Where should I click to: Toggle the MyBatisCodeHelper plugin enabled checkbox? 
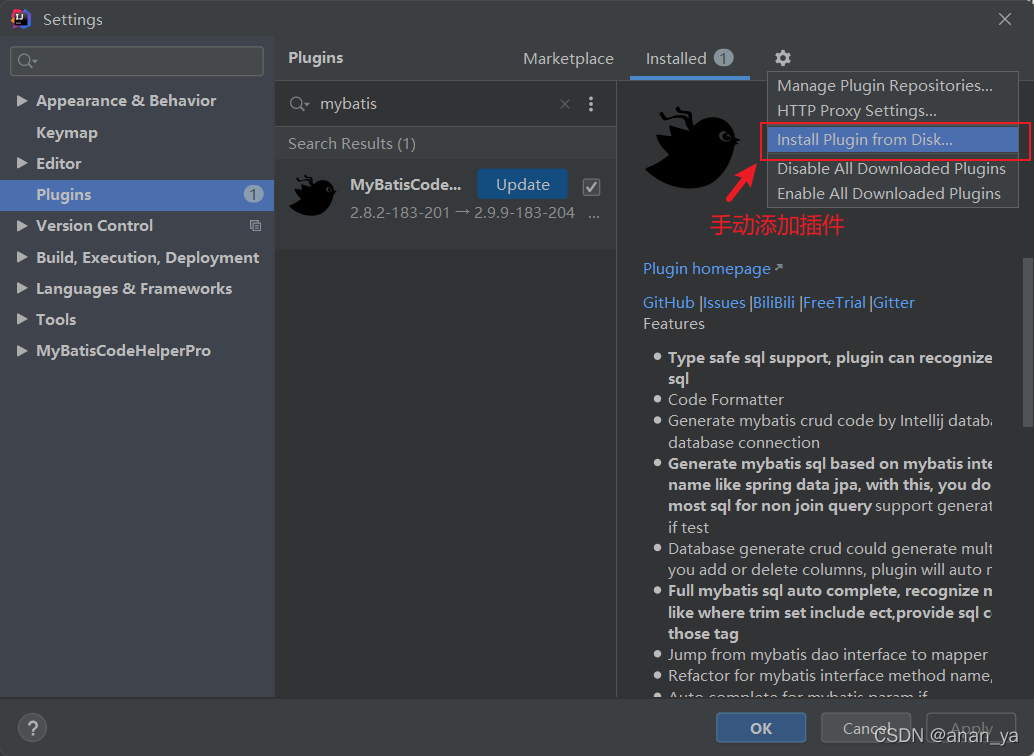click(592, 187)
